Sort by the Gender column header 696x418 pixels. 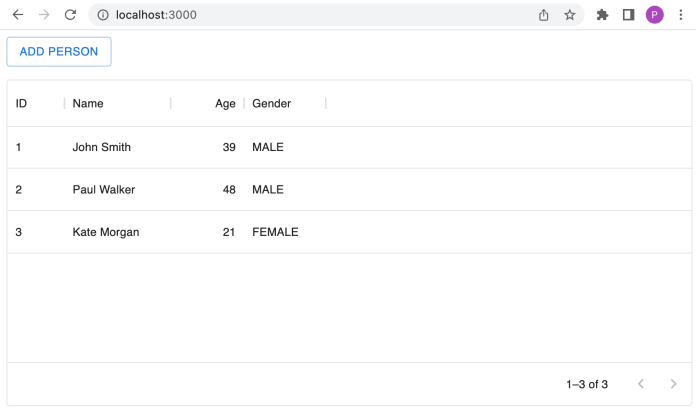pyautogui.click(x=271, y=104)
